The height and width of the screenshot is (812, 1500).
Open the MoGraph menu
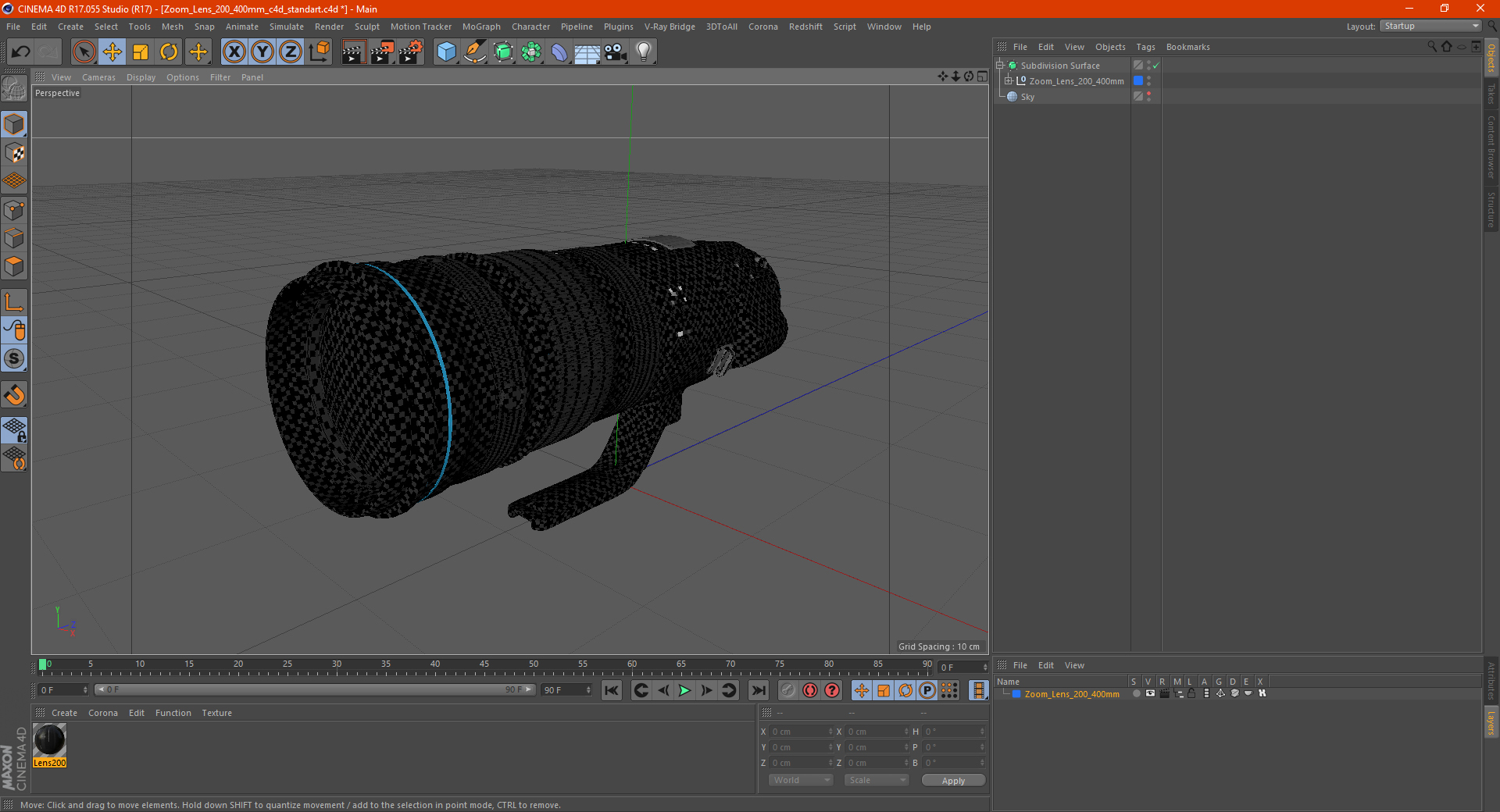tap(481, 27)
